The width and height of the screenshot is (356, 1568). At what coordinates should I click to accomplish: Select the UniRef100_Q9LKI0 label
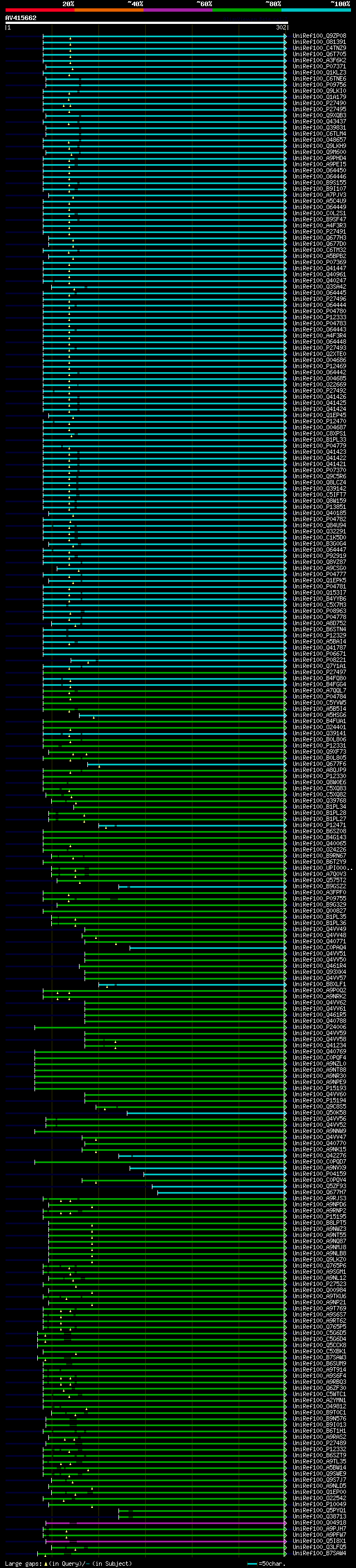tap(319, 91)
